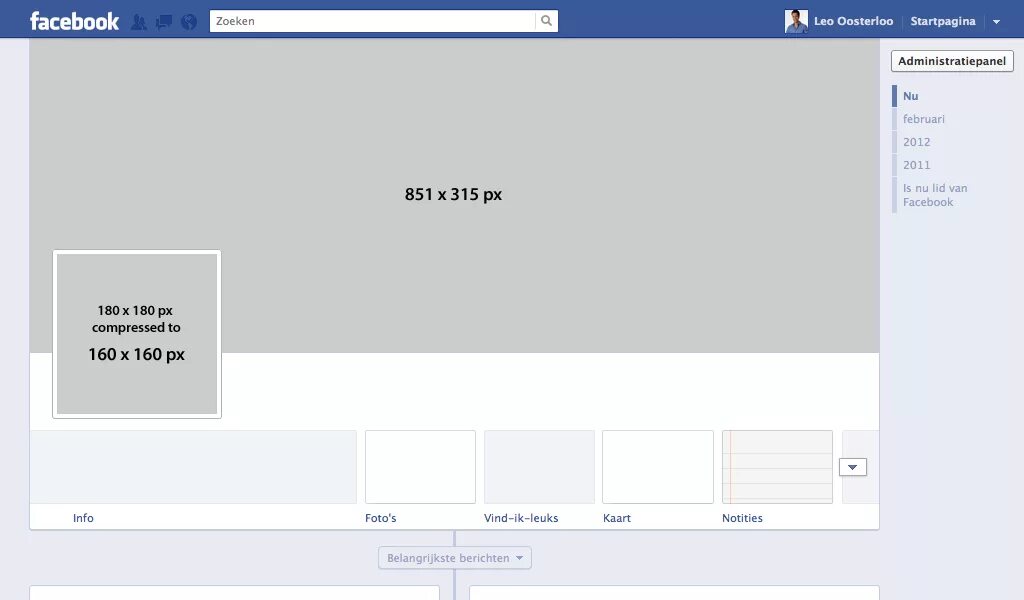Jump to 2012 on the timeline
The height and width of the screenshot is (600, 1024).
tap(916, 142)
